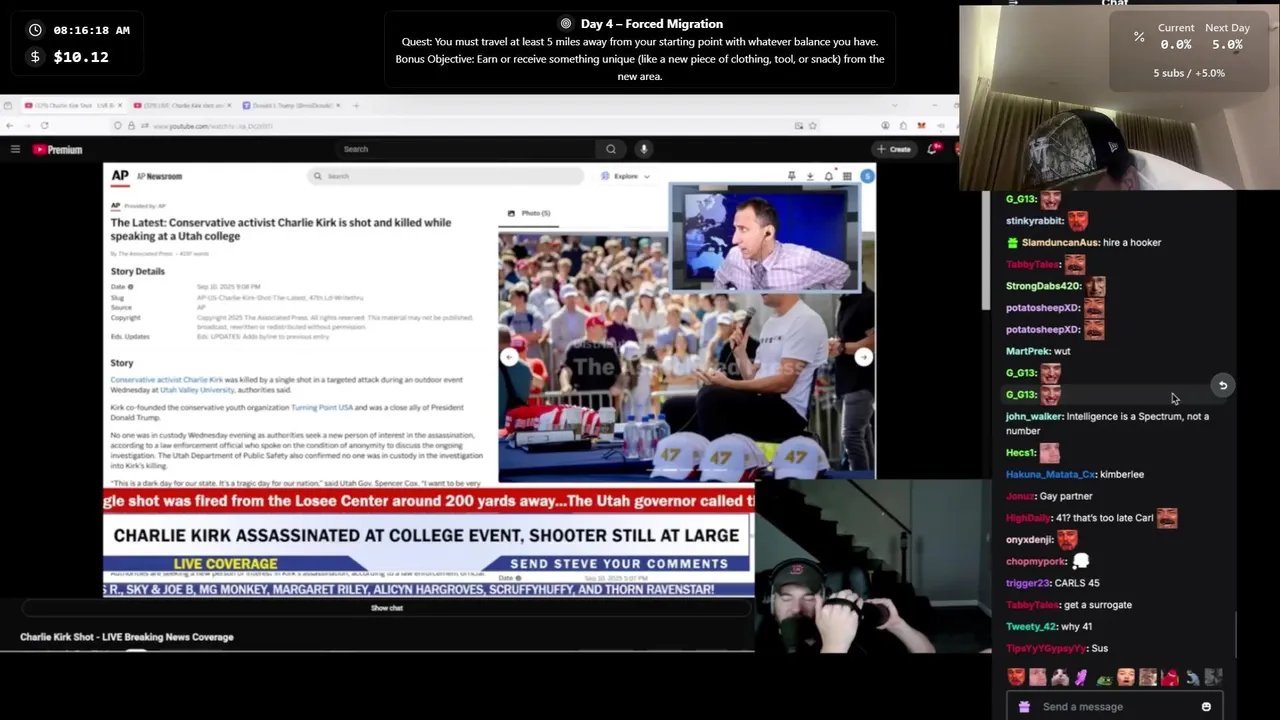The image size is (1280, 720).
Task: Click the SEND STEVE YOUR COMMENTS banner
Action: [619, 564]
